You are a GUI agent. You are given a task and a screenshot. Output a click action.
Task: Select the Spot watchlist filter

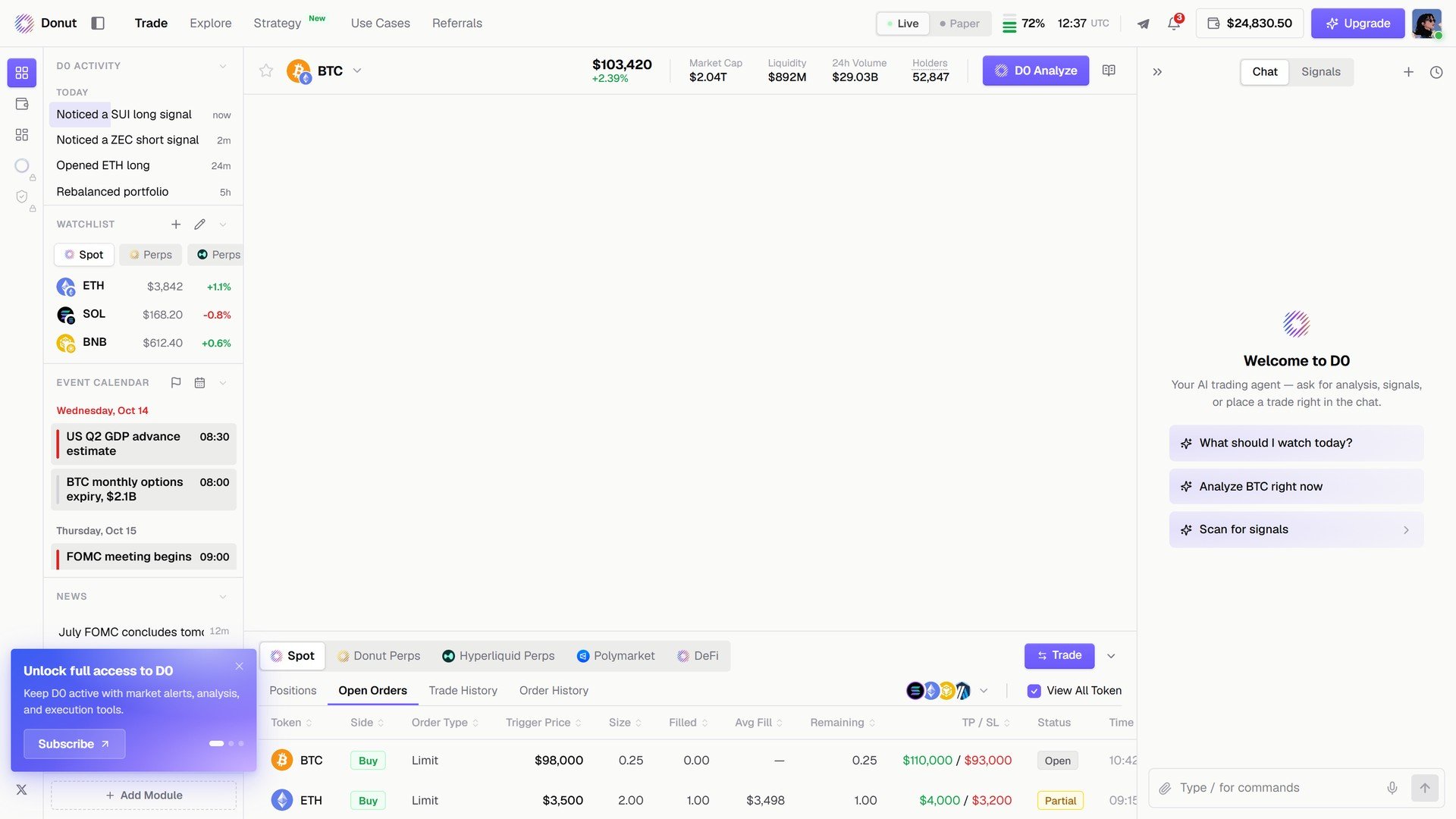pyautogui.click(x=84, y=255)
